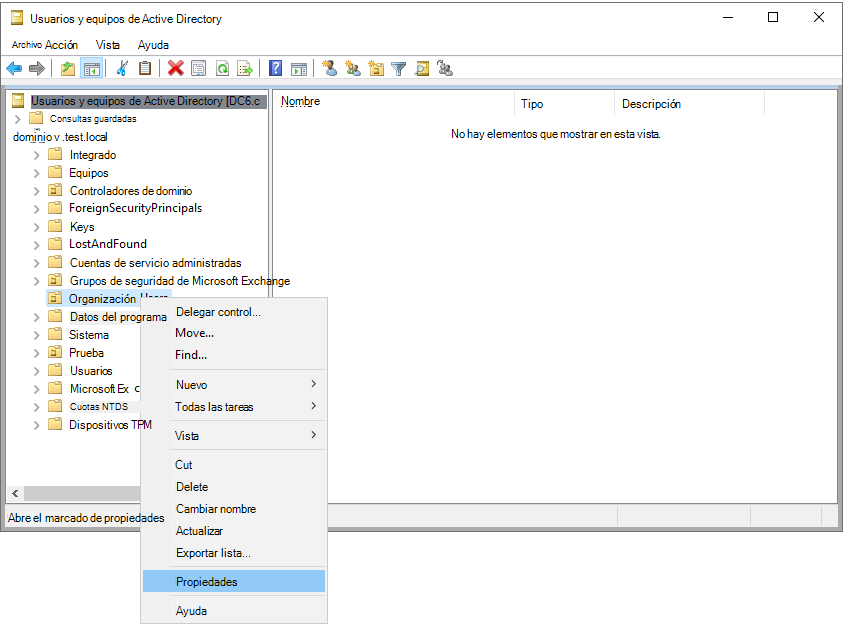Open the Acción menu

61,45
